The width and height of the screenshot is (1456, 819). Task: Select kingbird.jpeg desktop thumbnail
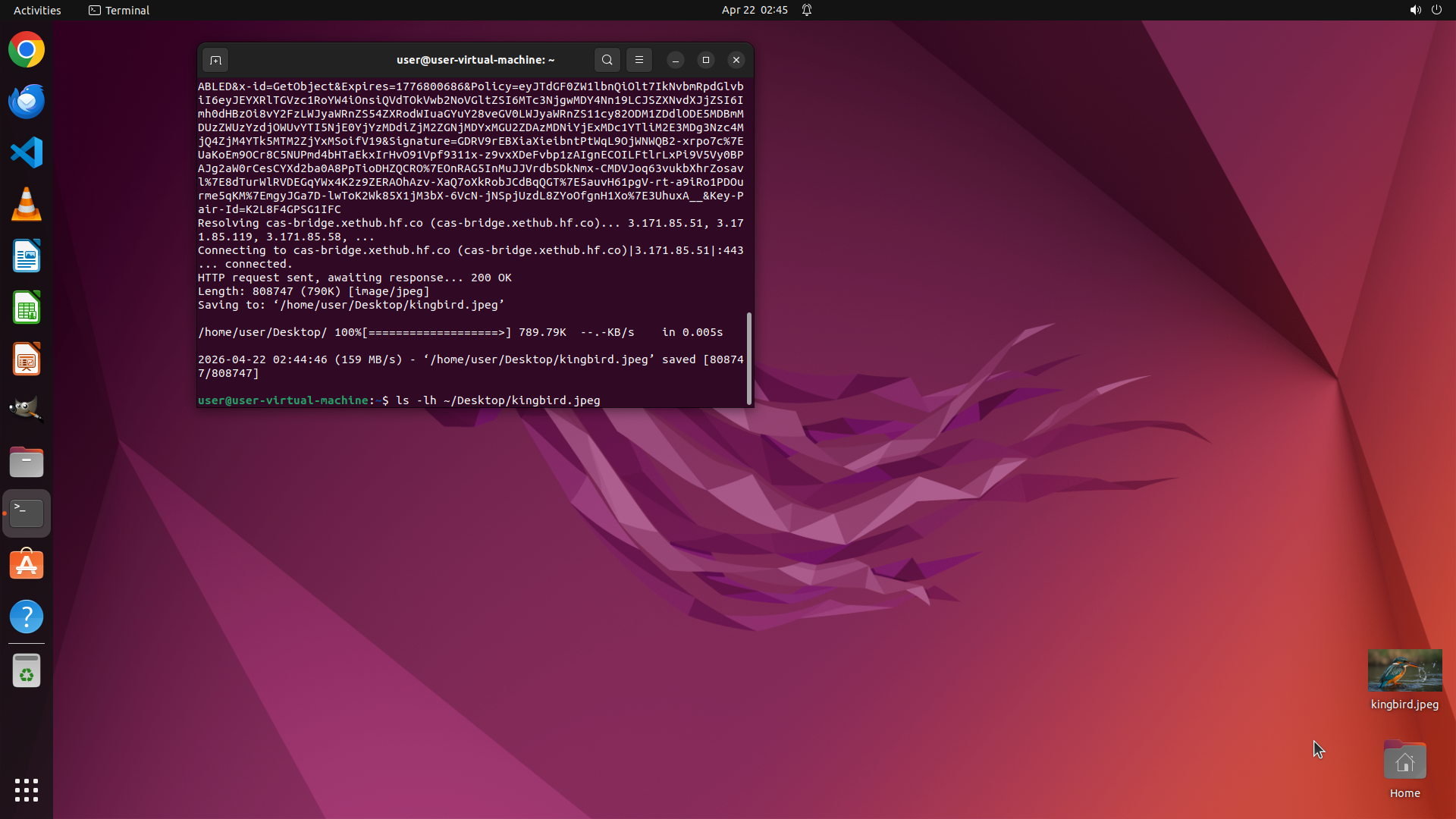[x=1404, y=670]
